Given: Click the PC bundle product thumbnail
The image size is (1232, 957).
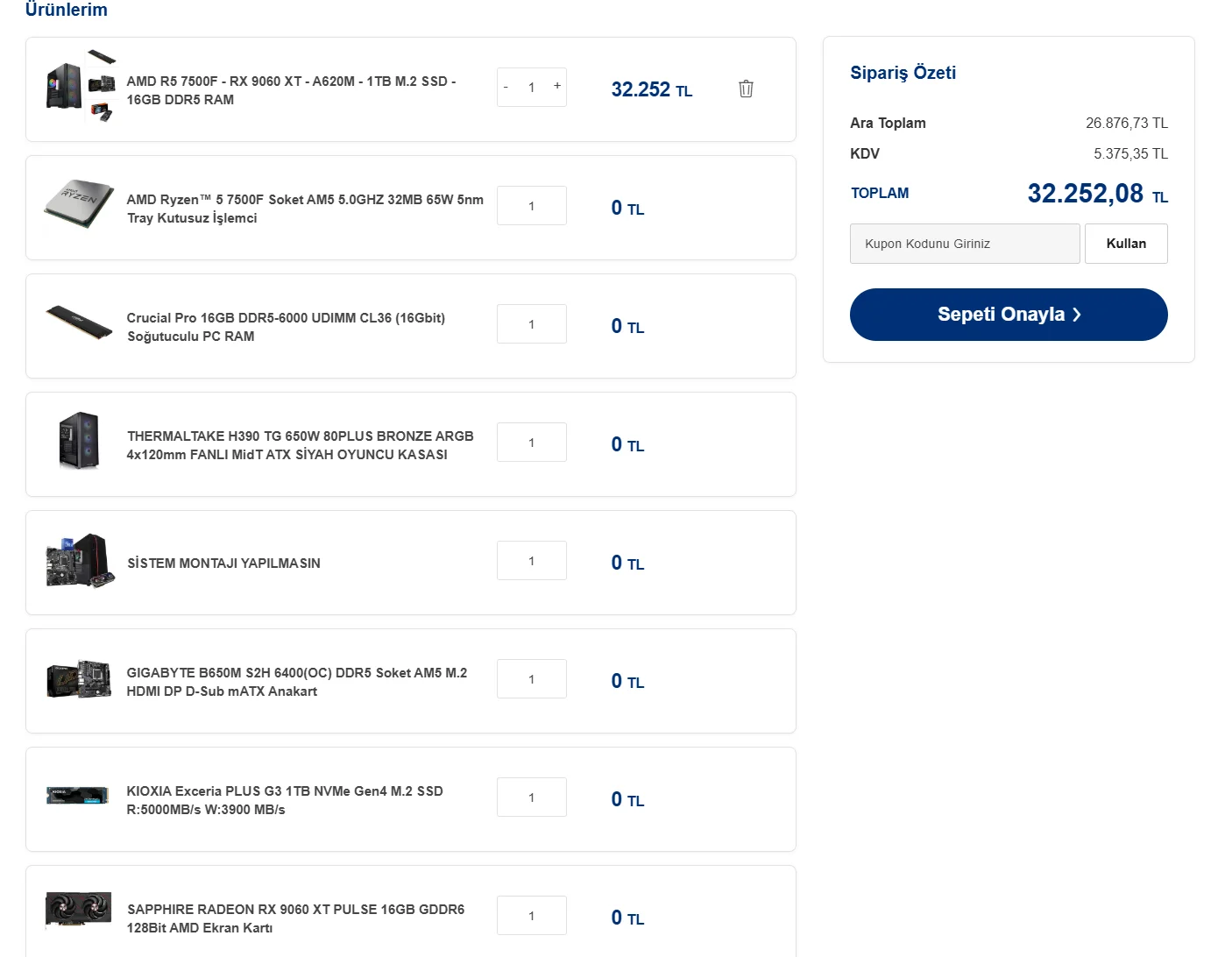Looking at the screenshot, I should tap(81, 87).
